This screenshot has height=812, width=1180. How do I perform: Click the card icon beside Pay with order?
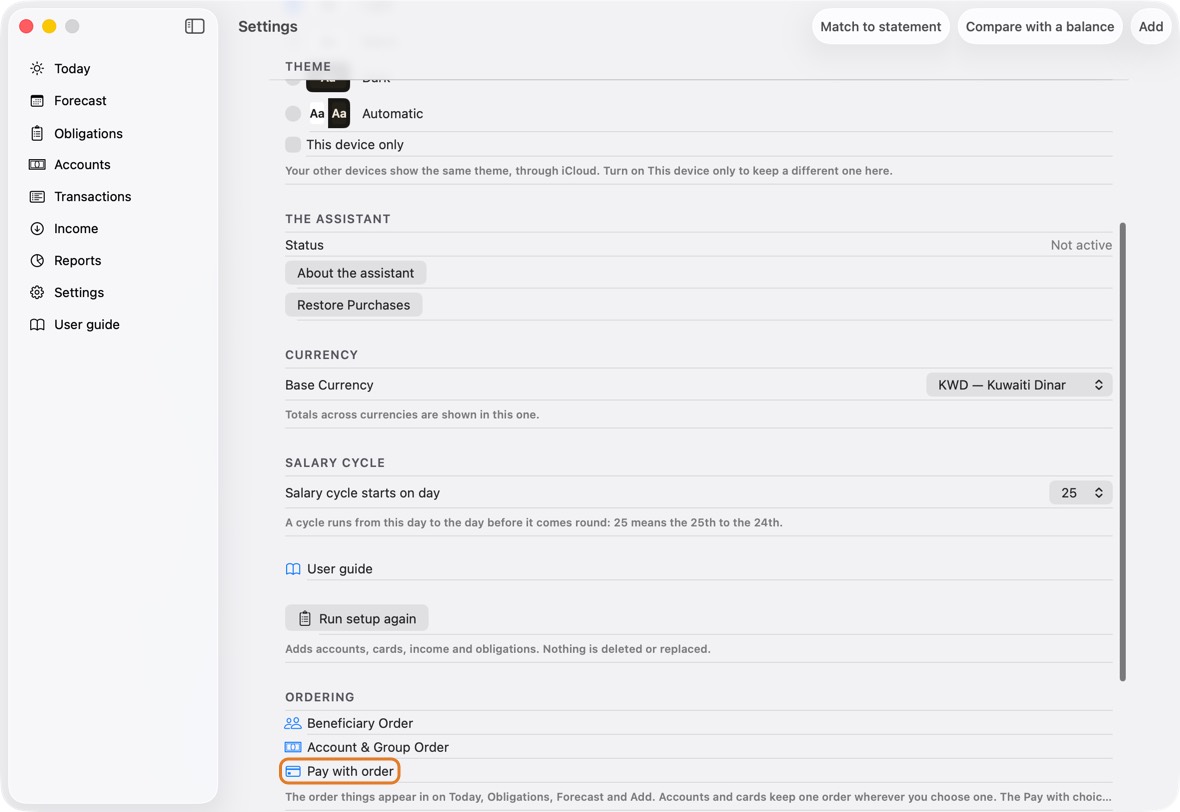pyautogui.click(x=293, y=771)
